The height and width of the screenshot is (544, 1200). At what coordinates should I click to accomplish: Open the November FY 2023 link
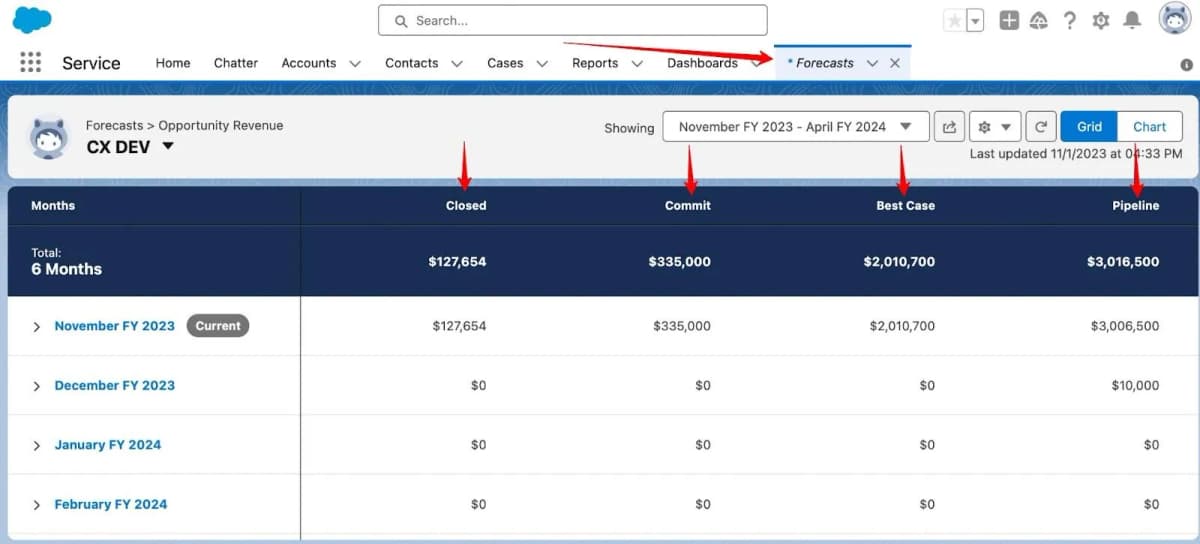coord(114,326)
